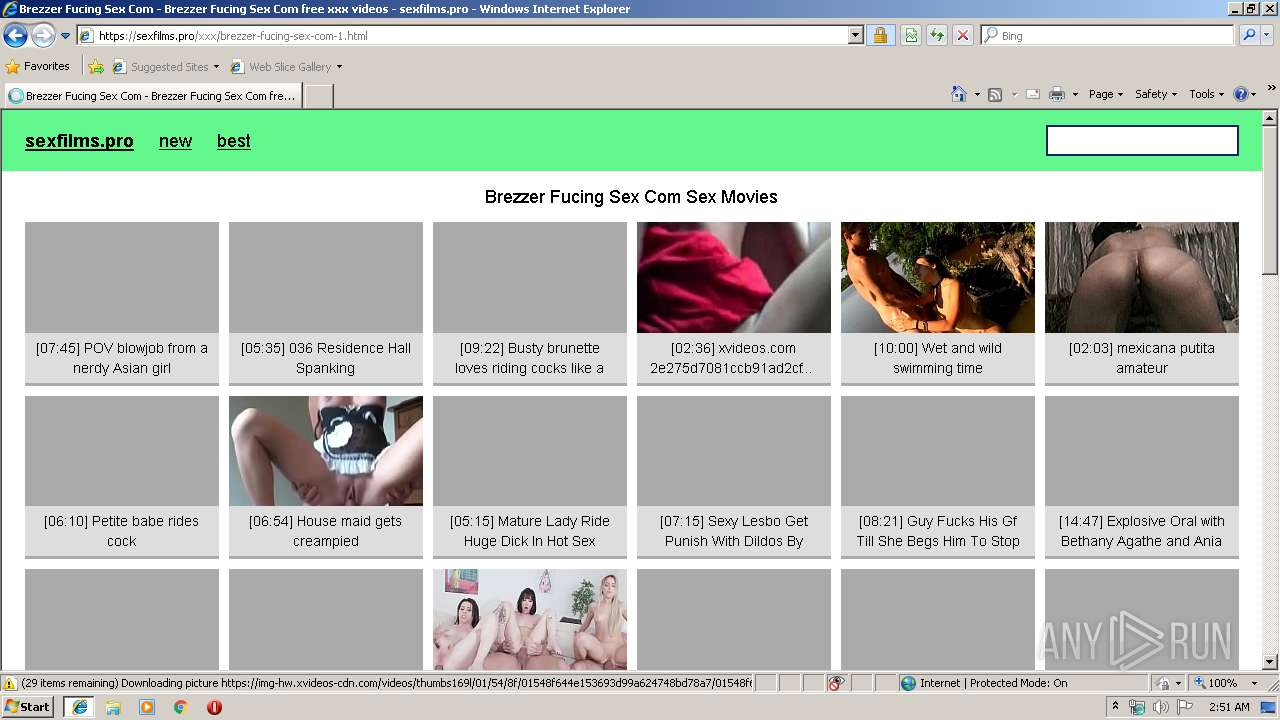Expand the Print dropdown arrow

1075,94
